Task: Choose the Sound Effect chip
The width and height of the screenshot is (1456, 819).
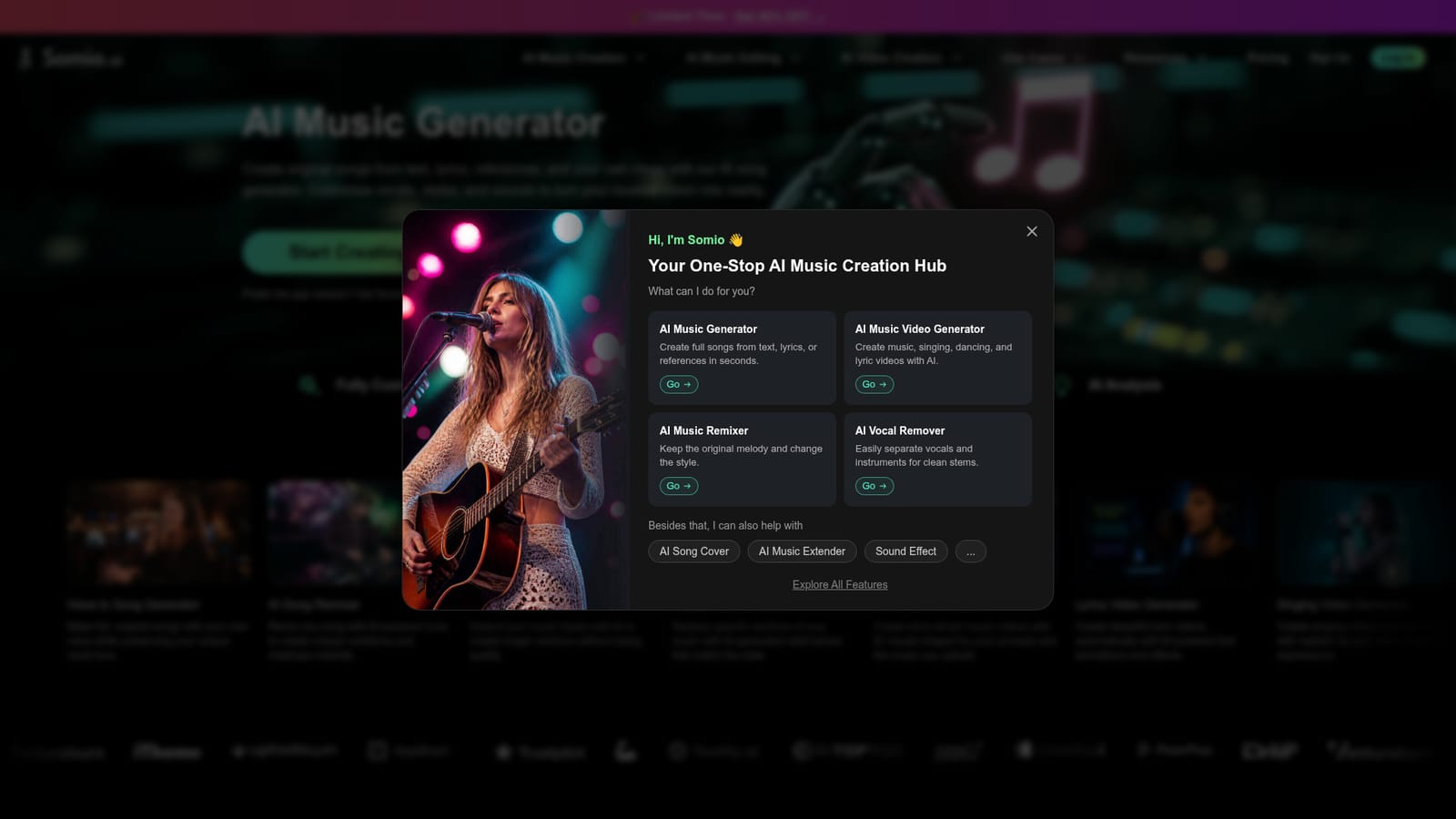Action: (x=905, y=551)
